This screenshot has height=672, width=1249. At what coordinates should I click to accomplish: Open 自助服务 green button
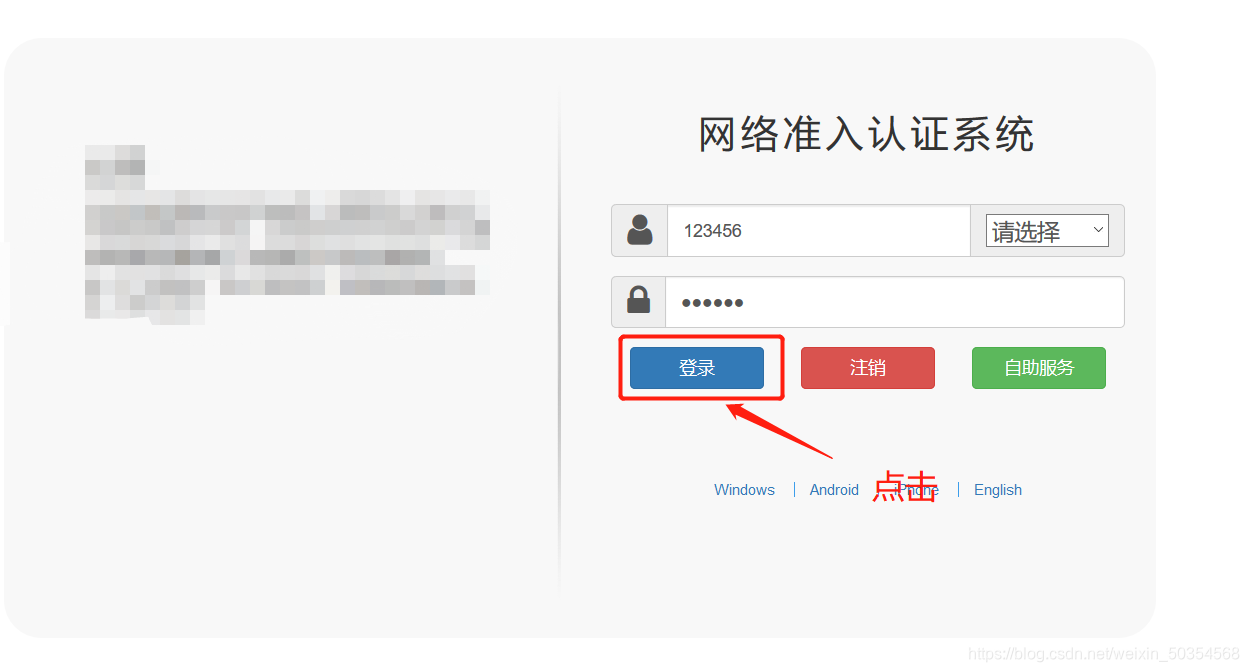pyautogui.click(x=1039, y=368)
